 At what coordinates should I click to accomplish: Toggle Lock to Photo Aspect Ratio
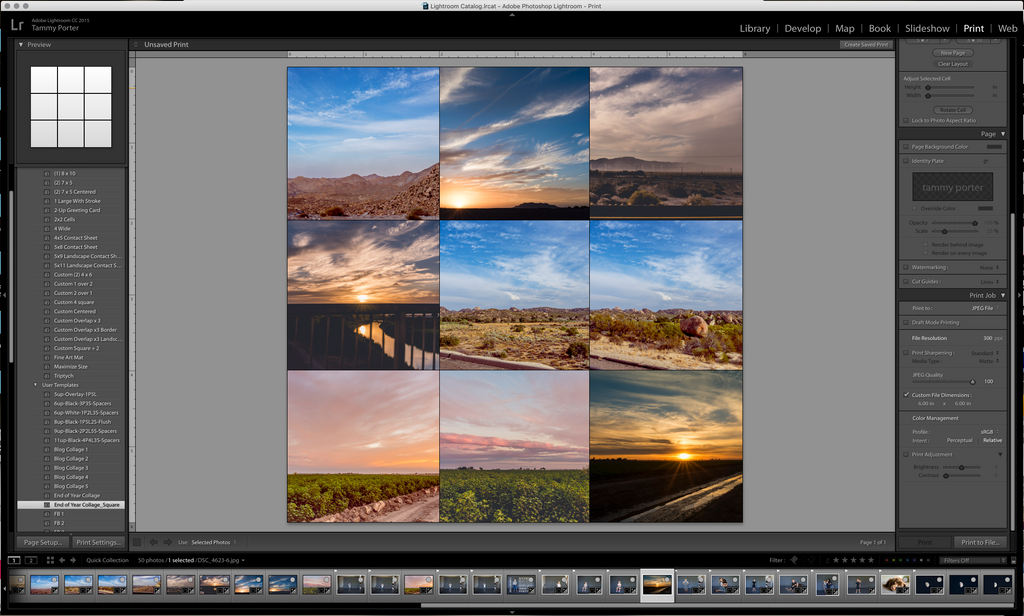pyautogui.click(x=905, y=120)
